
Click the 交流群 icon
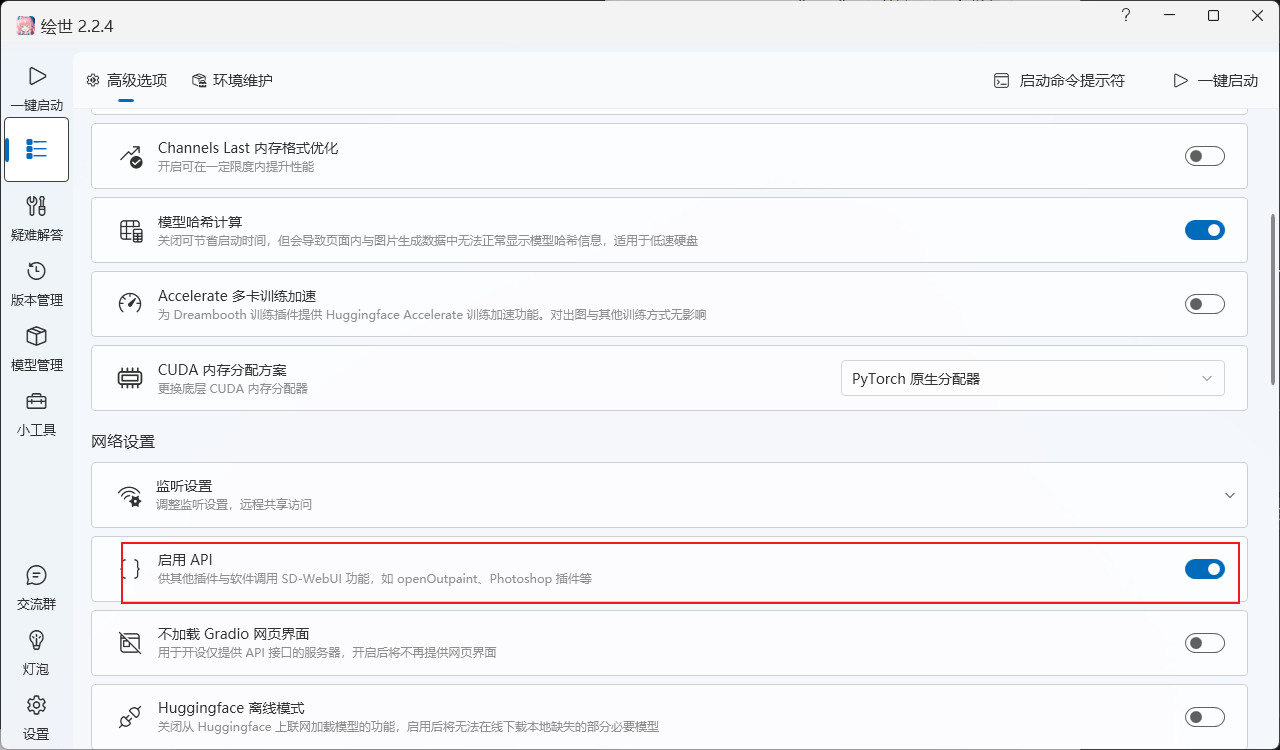point(36,588)
